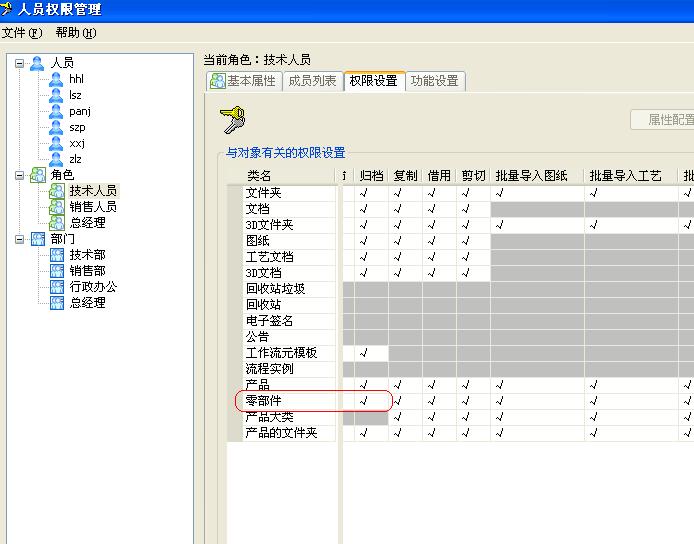Collapse the 角色 tree node
Screen dimensions: 694x544
21,175
